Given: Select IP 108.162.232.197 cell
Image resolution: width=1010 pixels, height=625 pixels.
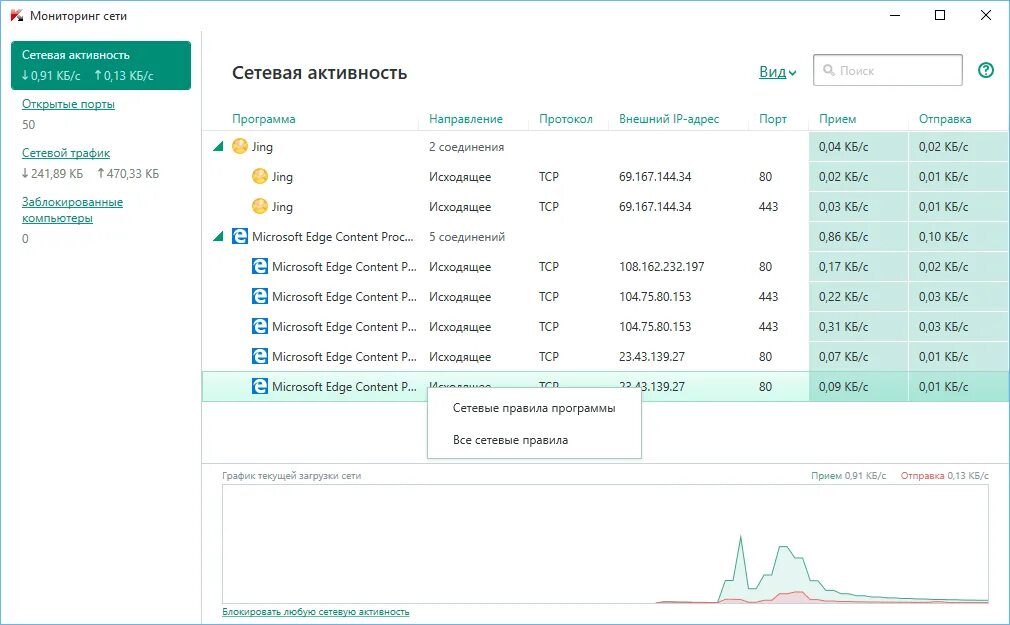Looking at the screenshot, I should [662, 266].
